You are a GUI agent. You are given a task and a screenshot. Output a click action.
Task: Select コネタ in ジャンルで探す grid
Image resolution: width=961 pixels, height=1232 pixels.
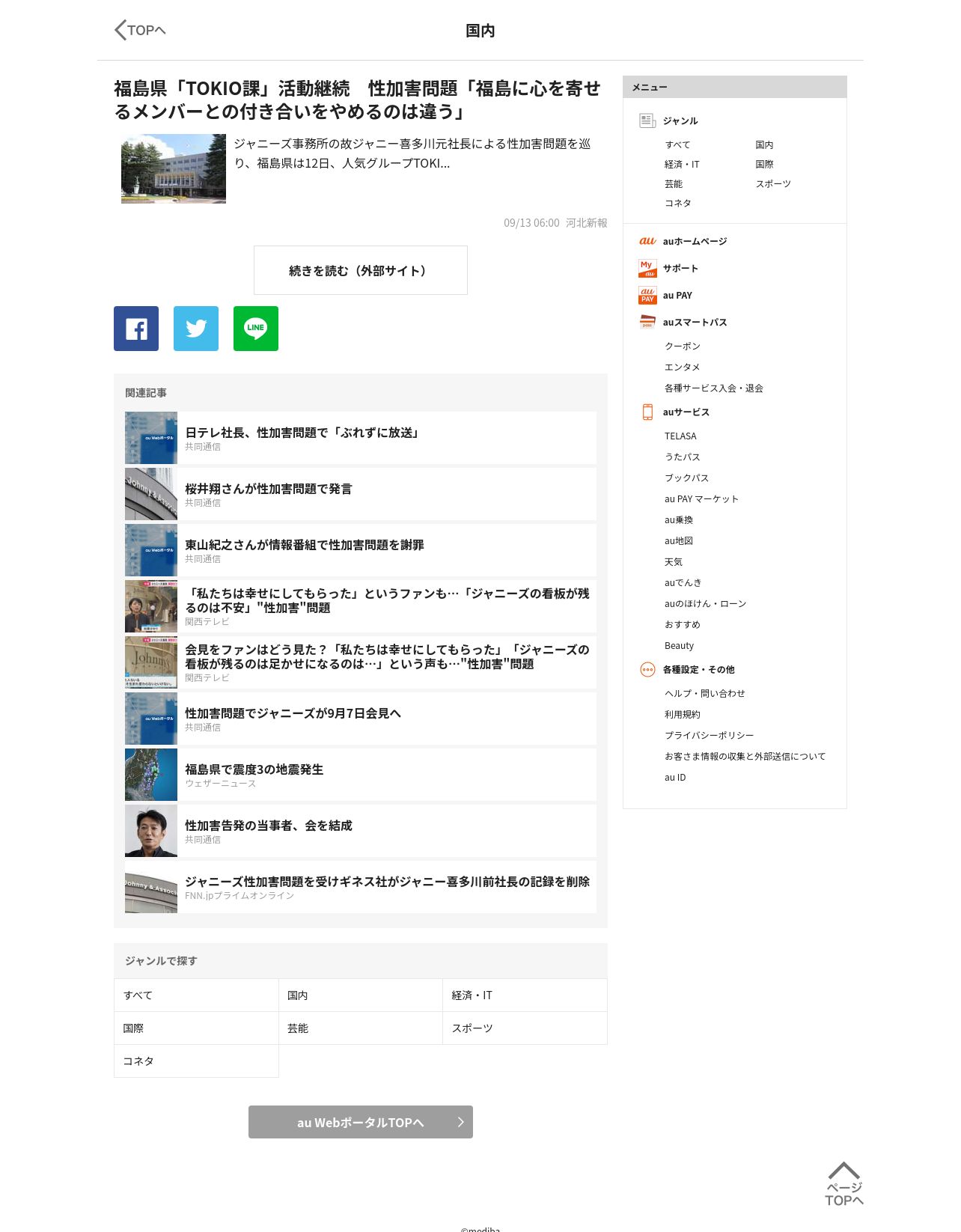tap(196, 1061)
